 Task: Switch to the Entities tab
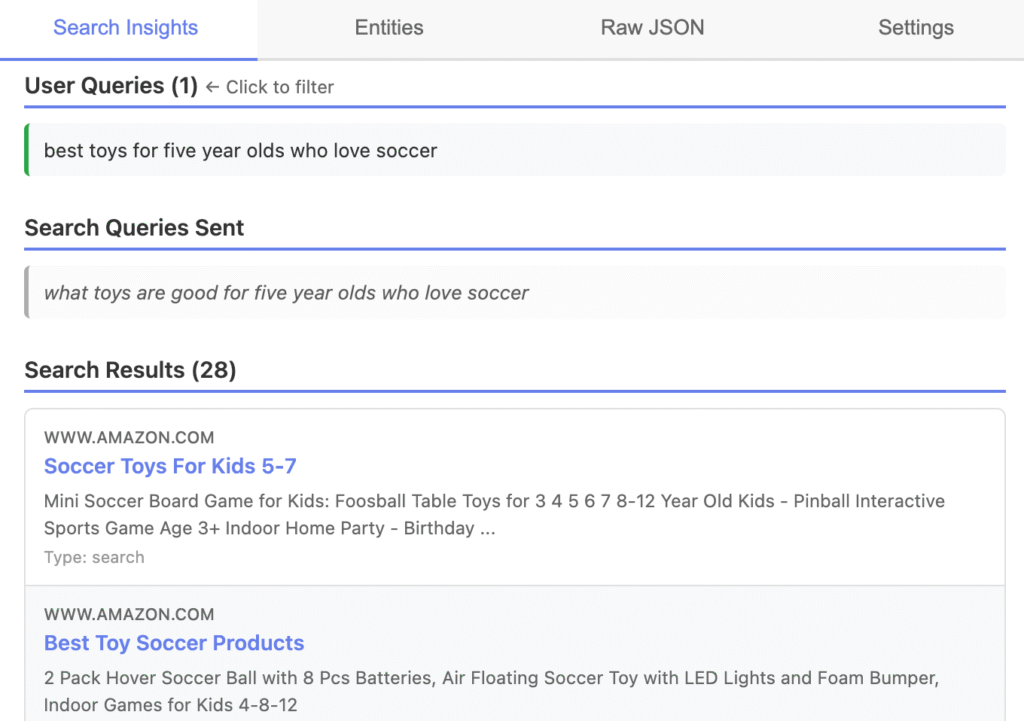click(389, 28)
